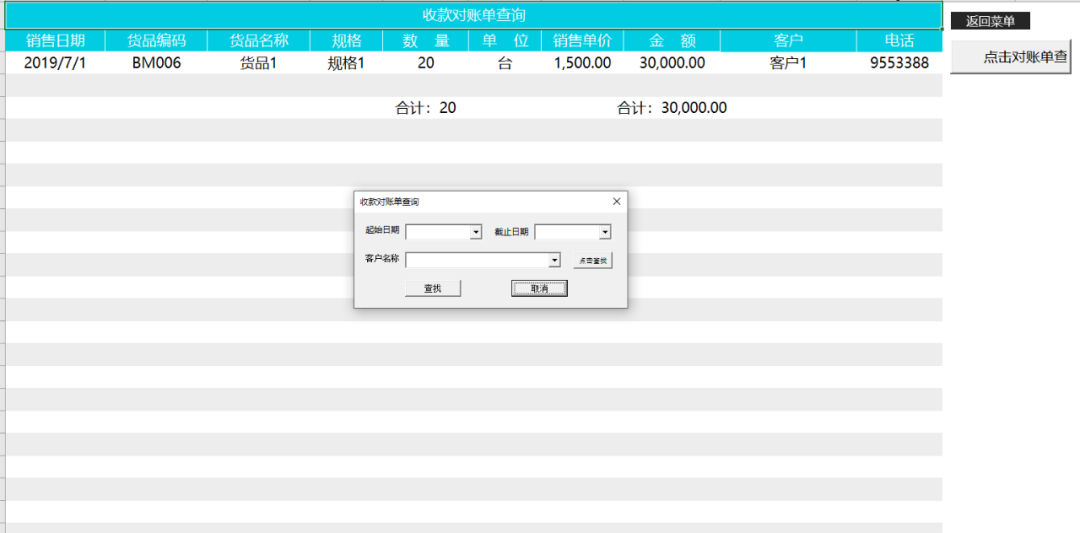Select the 金 额 column header
Image resolution: width=1080 pixels, height=533 pixels.
tap(671, 41)
